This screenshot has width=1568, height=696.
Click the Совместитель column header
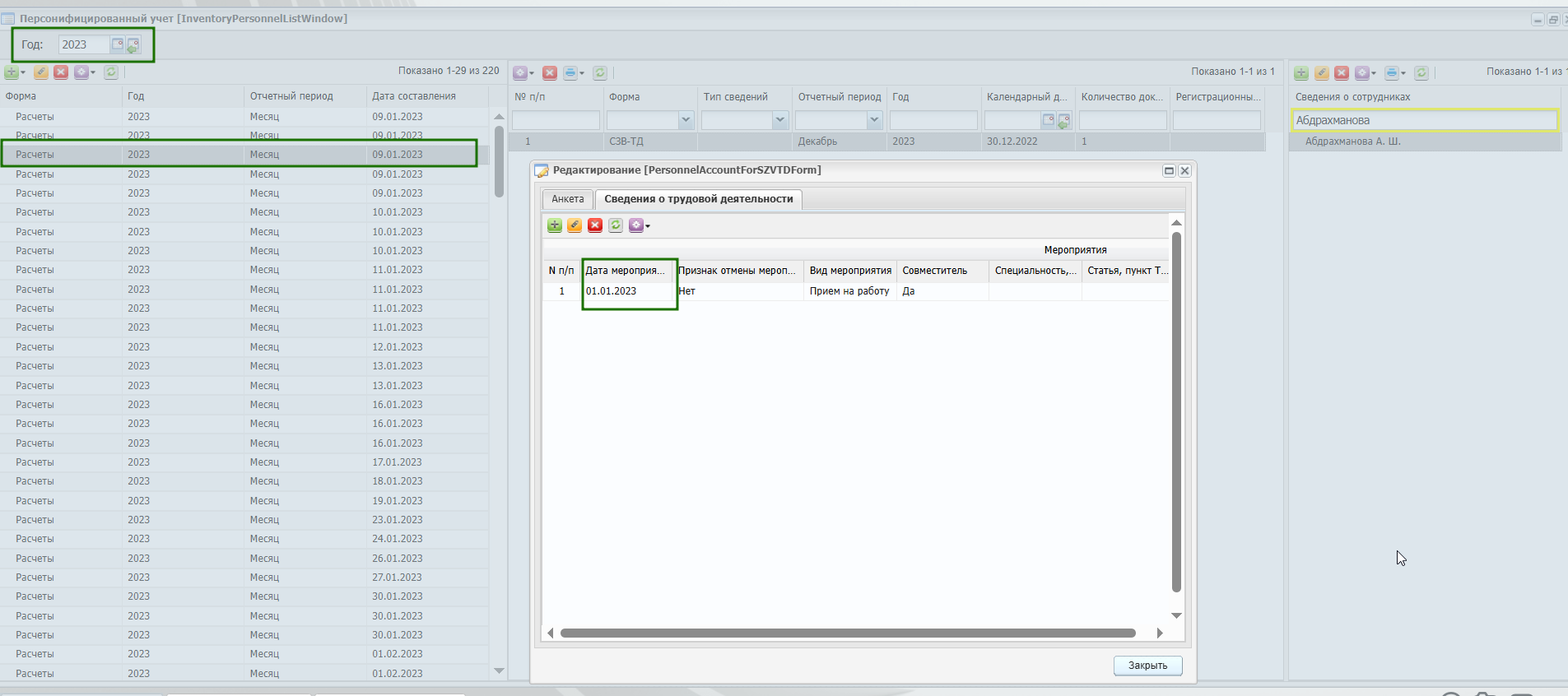(943, 271)
